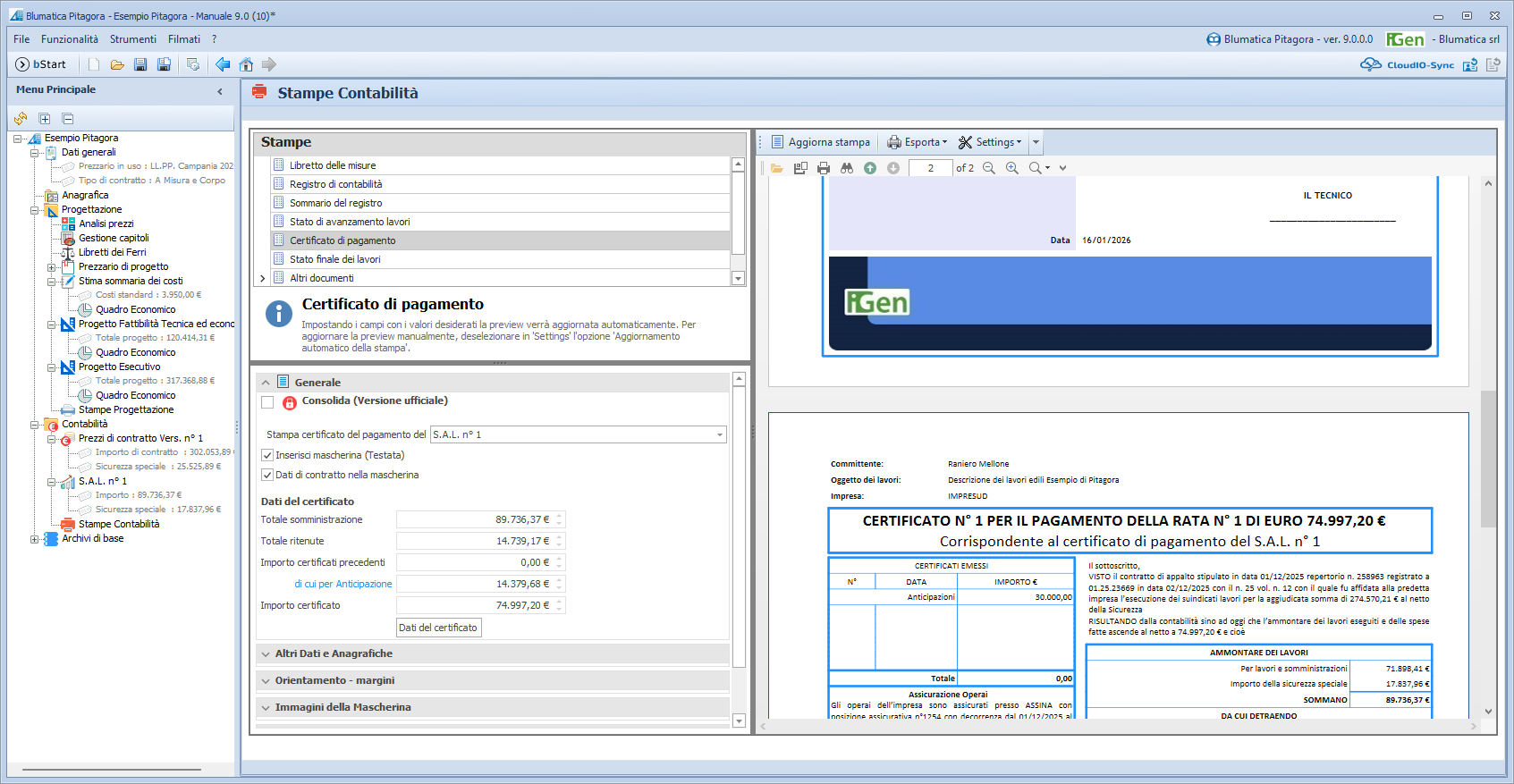The width and height of the screenshot is (1514, 784).
Task: Open the Esporta dropdown menu
Action: tap(918, 142)
